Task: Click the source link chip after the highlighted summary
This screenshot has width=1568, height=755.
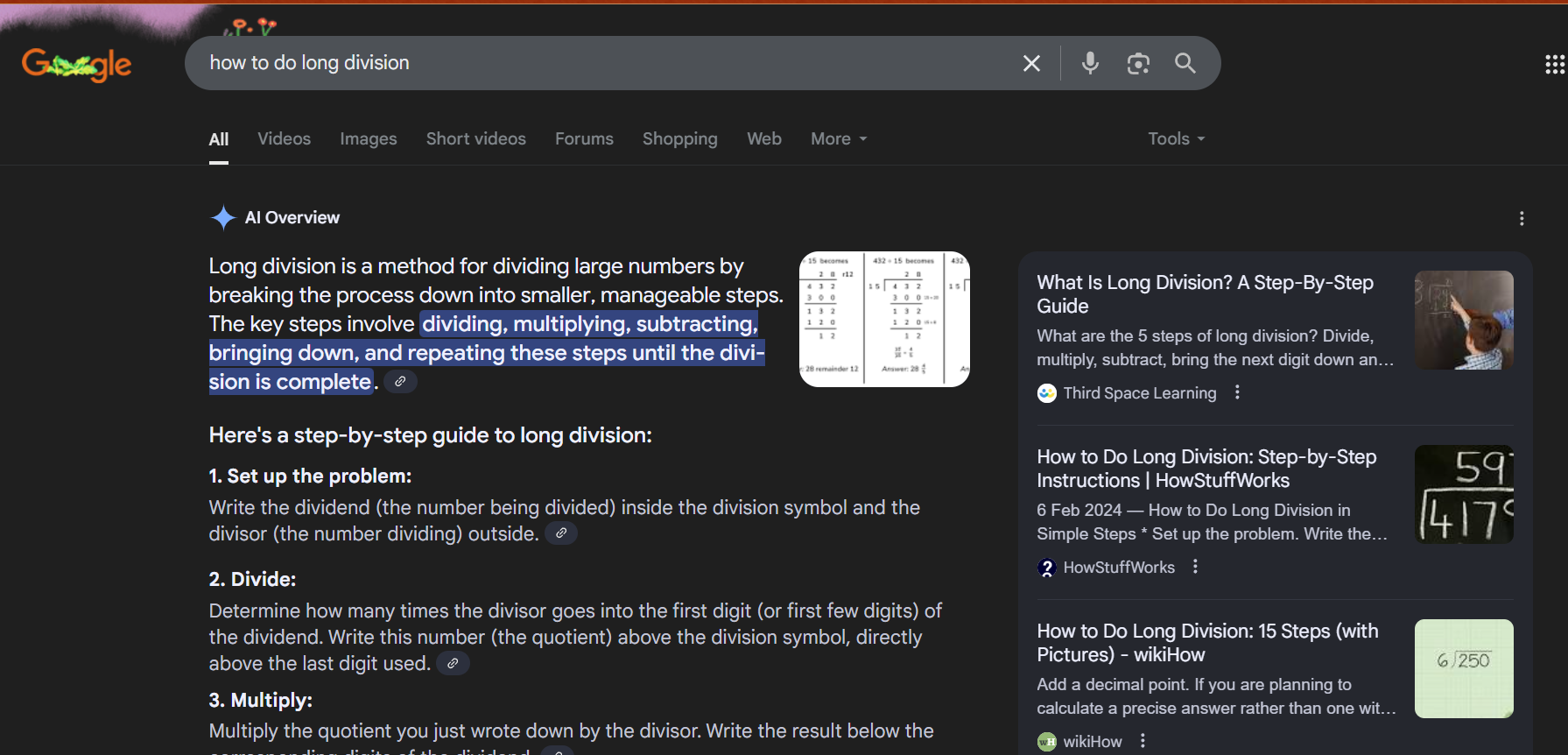Action: click(x=400, y=382)
